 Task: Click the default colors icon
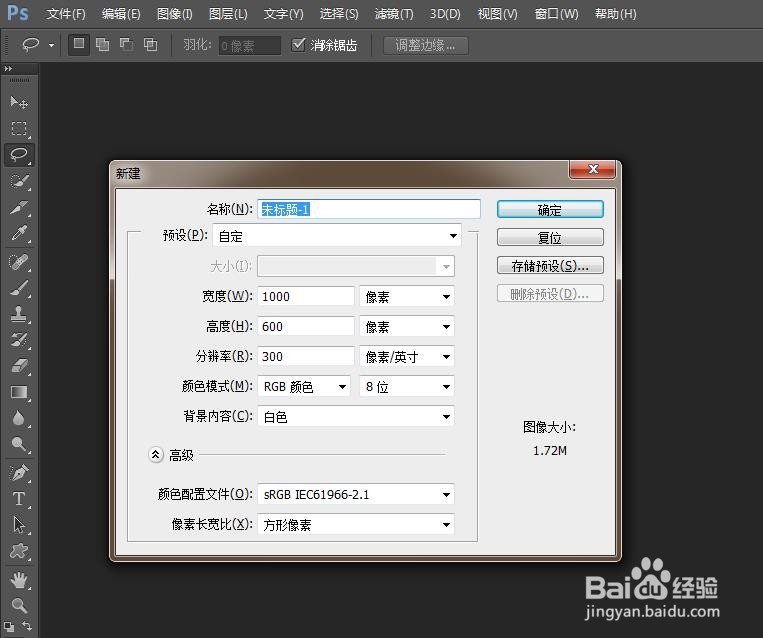coord(9,626)
